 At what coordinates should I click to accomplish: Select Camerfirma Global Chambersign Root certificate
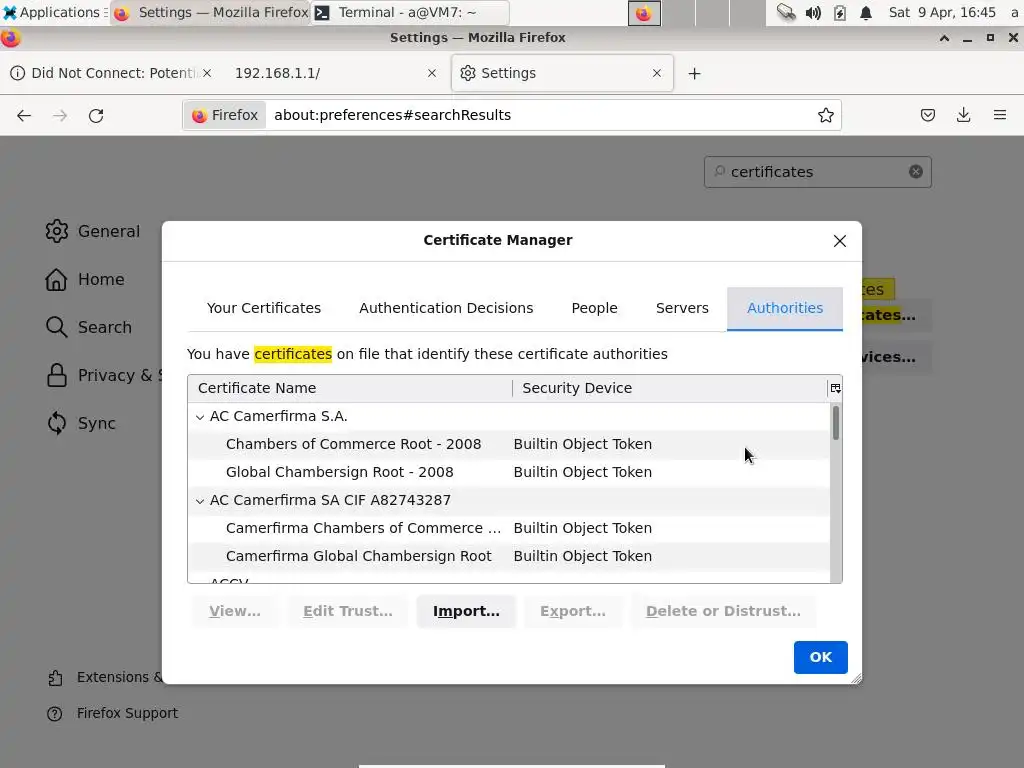[509, 556]
